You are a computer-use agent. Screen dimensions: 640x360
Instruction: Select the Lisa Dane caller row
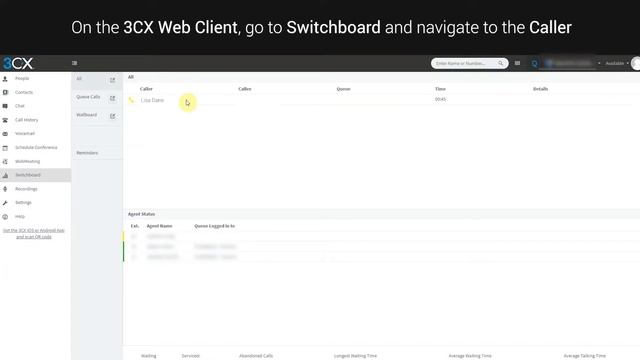pos(382,100)
